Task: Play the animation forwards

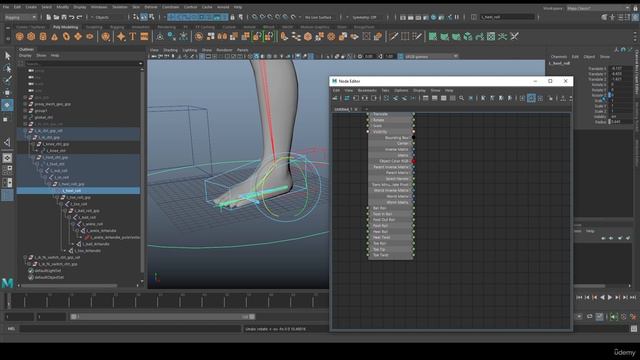Action: (x=610, y=298)
